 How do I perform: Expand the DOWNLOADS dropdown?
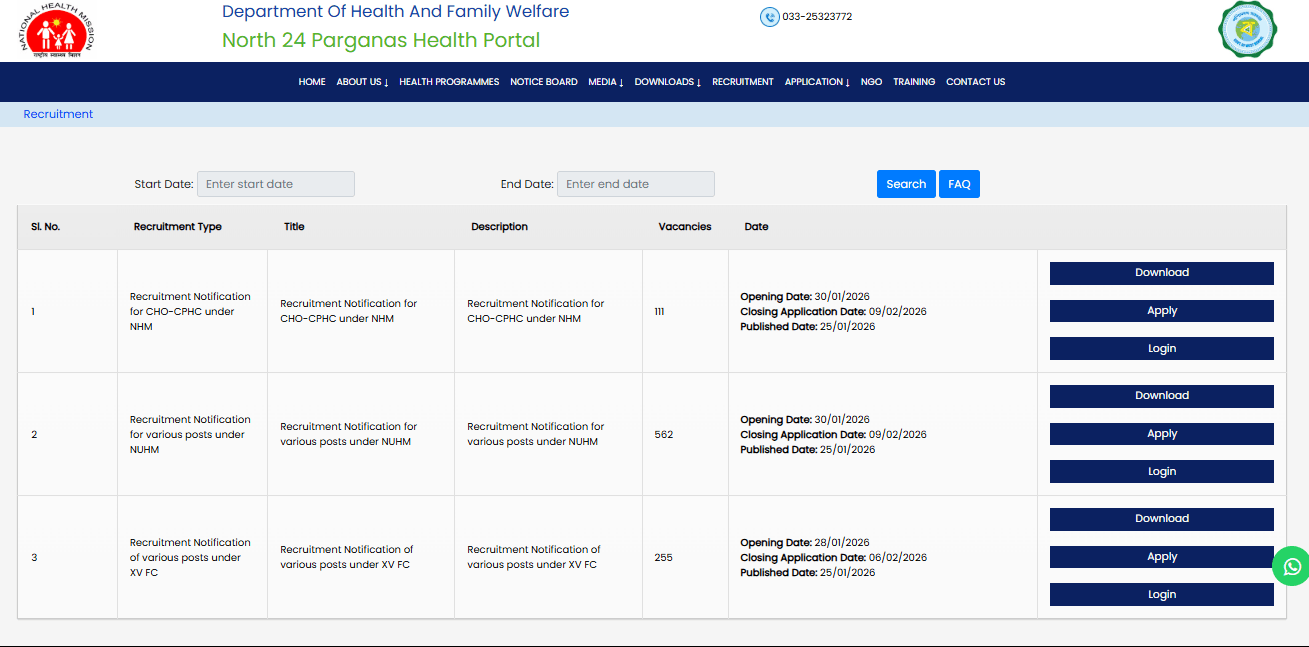pyautogui.click(x=667, y=82)
